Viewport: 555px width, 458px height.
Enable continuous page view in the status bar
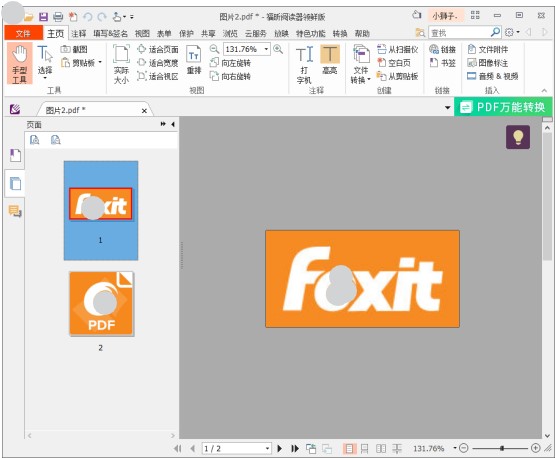(x=365, y=449)
